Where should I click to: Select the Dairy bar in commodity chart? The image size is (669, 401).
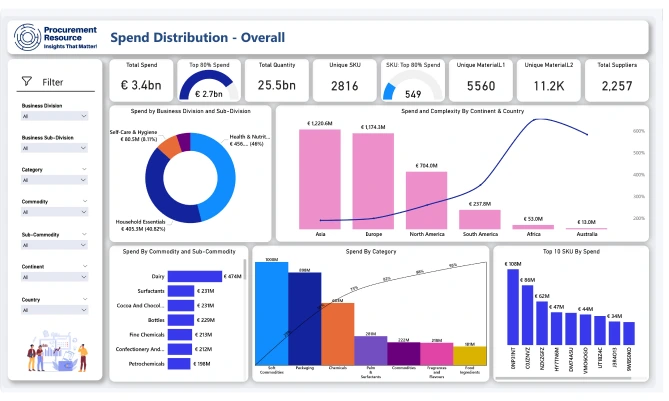(195, 277)
